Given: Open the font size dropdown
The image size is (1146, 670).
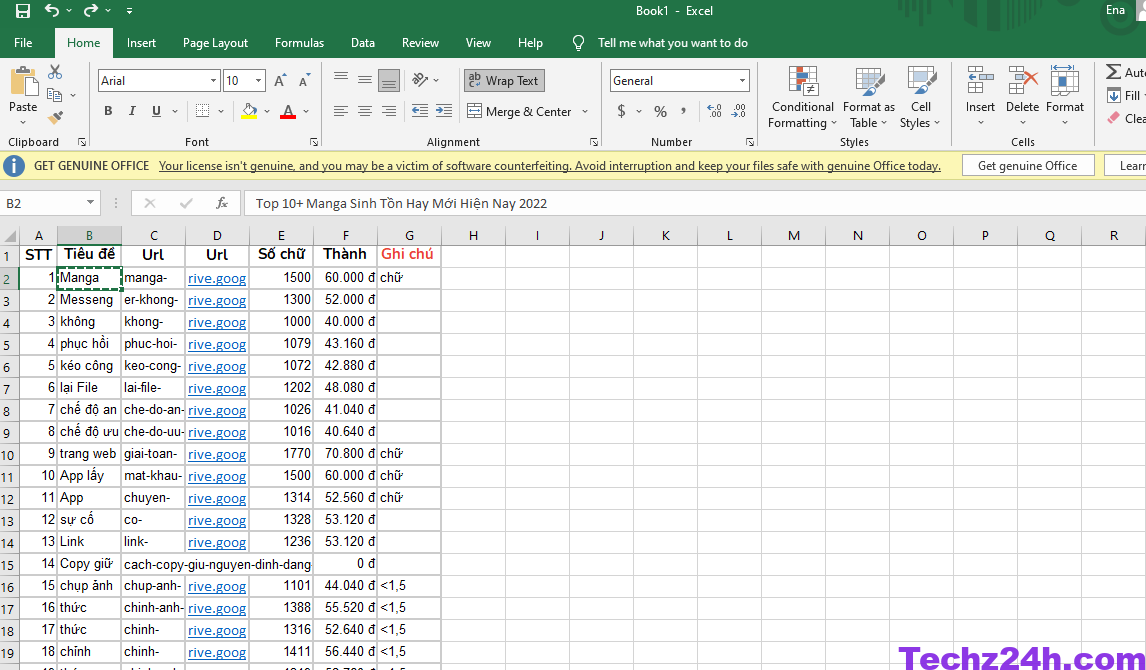Looking at the screenshot, I should [259, 80].
